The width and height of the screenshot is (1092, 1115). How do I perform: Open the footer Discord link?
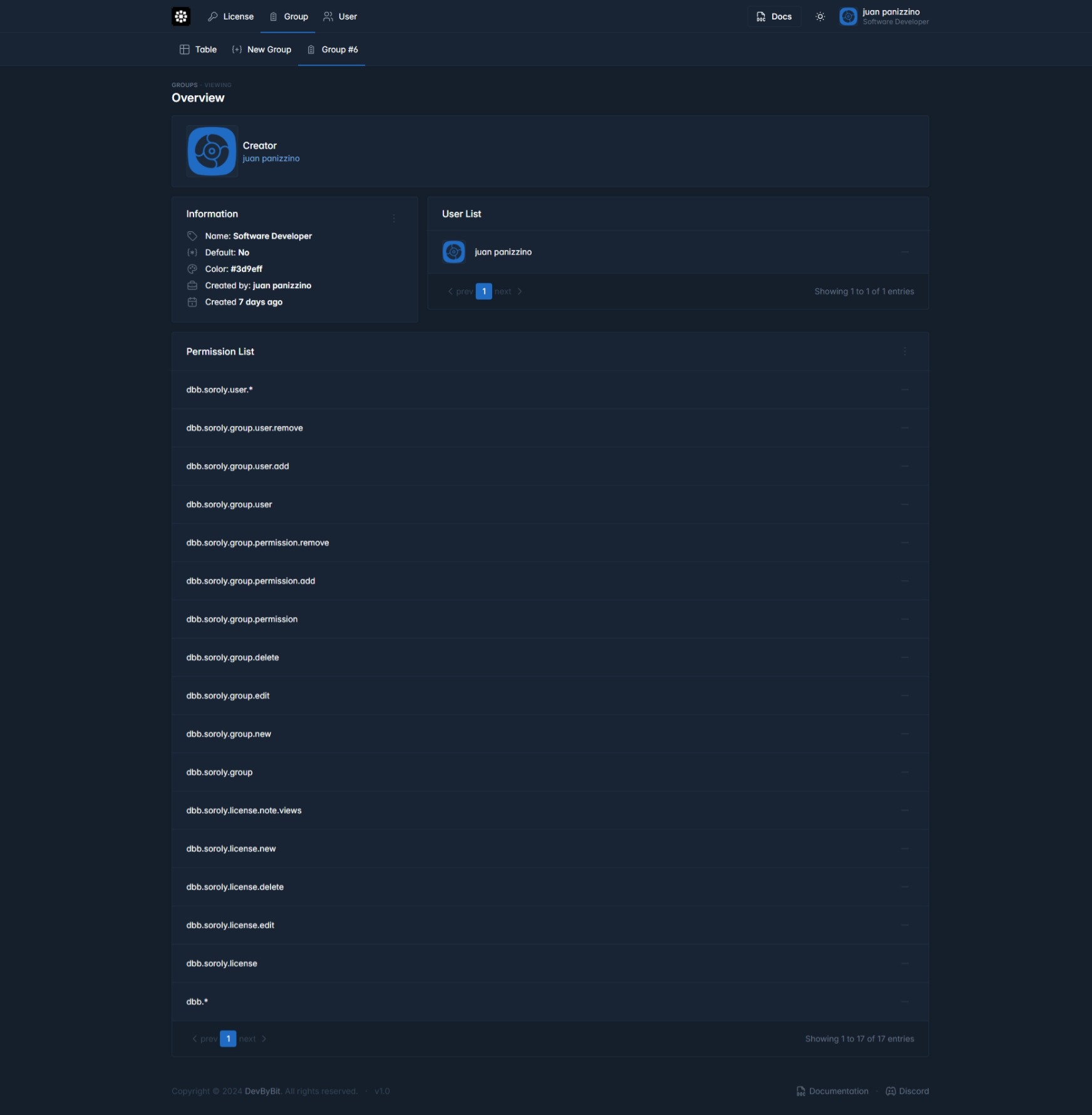click(907, 1091)
